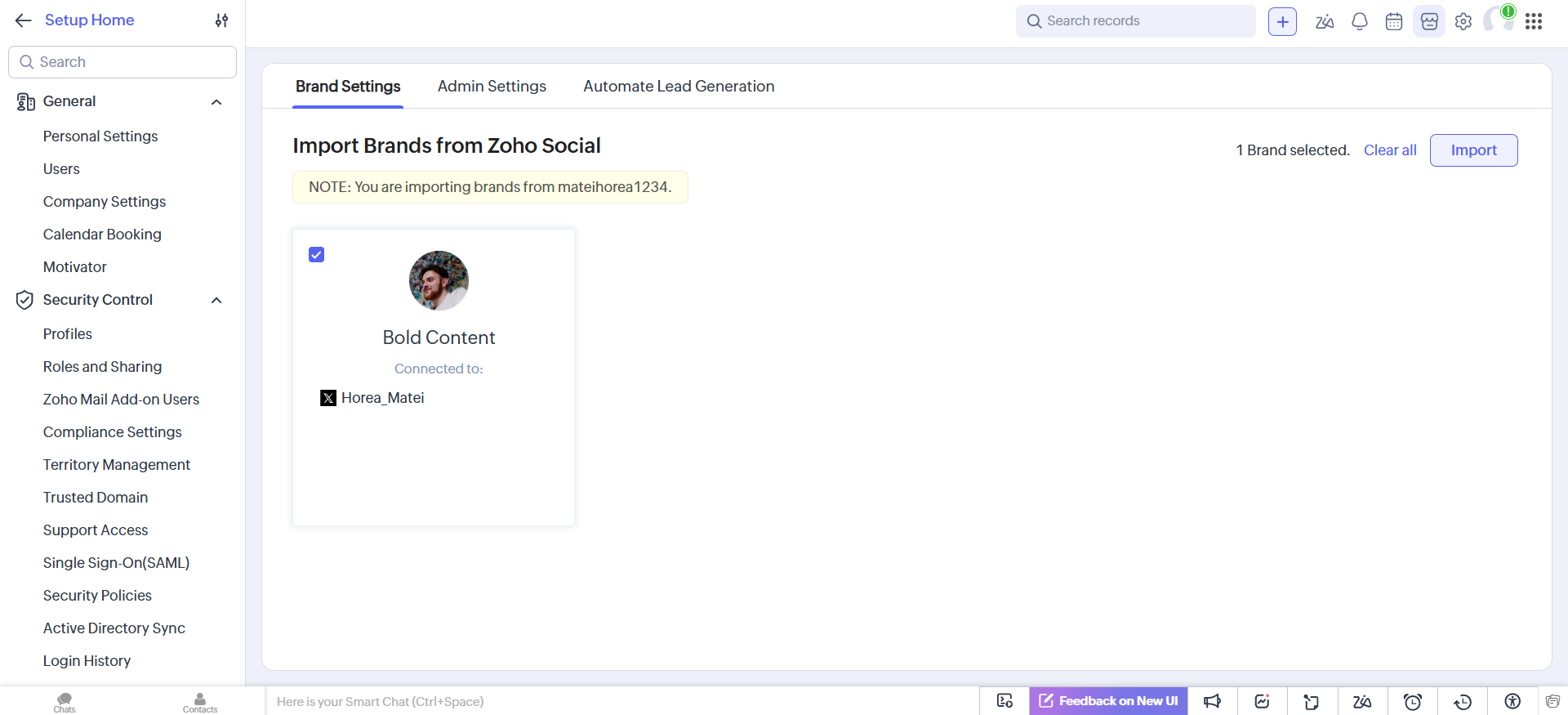Click the X icon next to Horea_Matei
1568x715 pixels.
click(x=328, y=398)
